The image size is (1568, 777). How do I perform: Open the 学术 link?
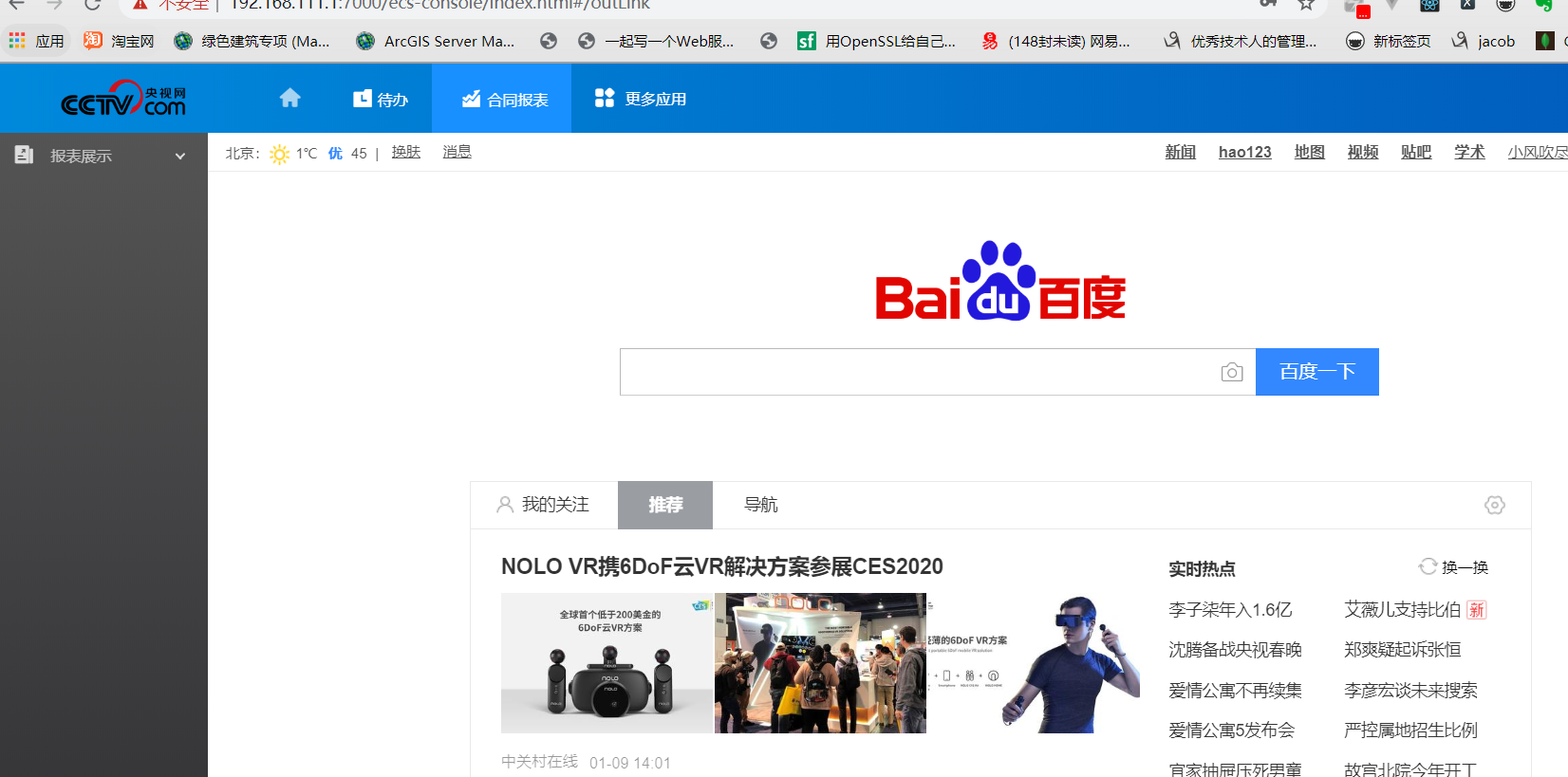pos(1469,152)
